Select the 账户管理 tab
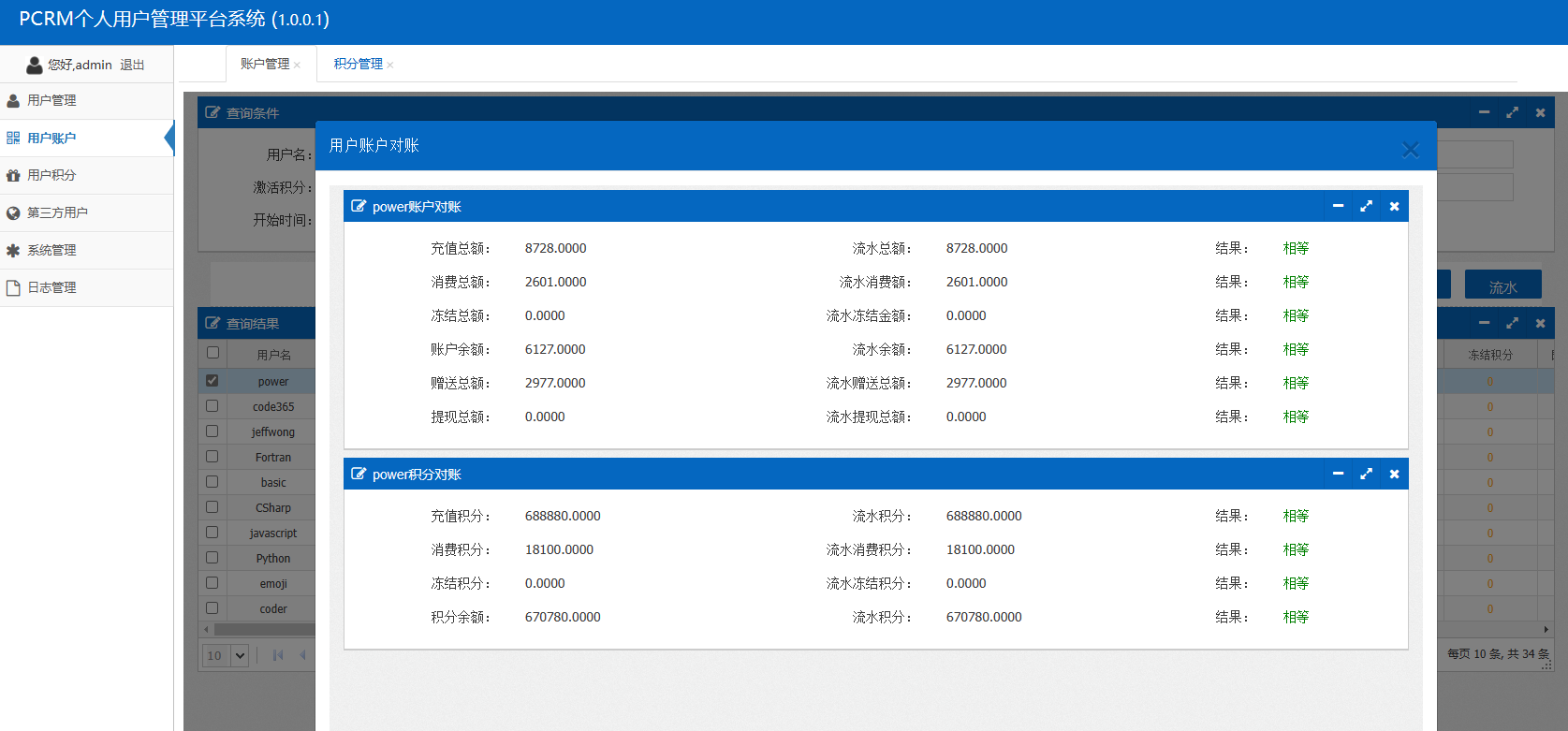This screenshot has height=731, width=1568. (264, 64)
